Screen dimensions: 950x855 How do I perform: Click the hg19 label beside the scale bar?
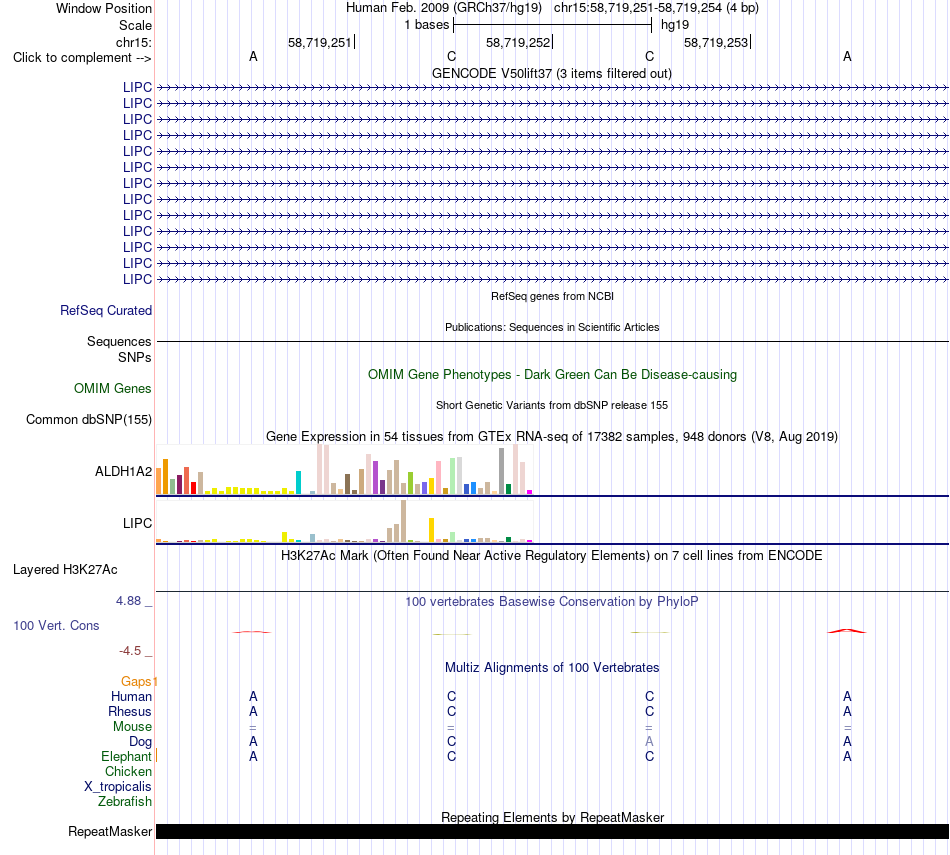[675, 25]
